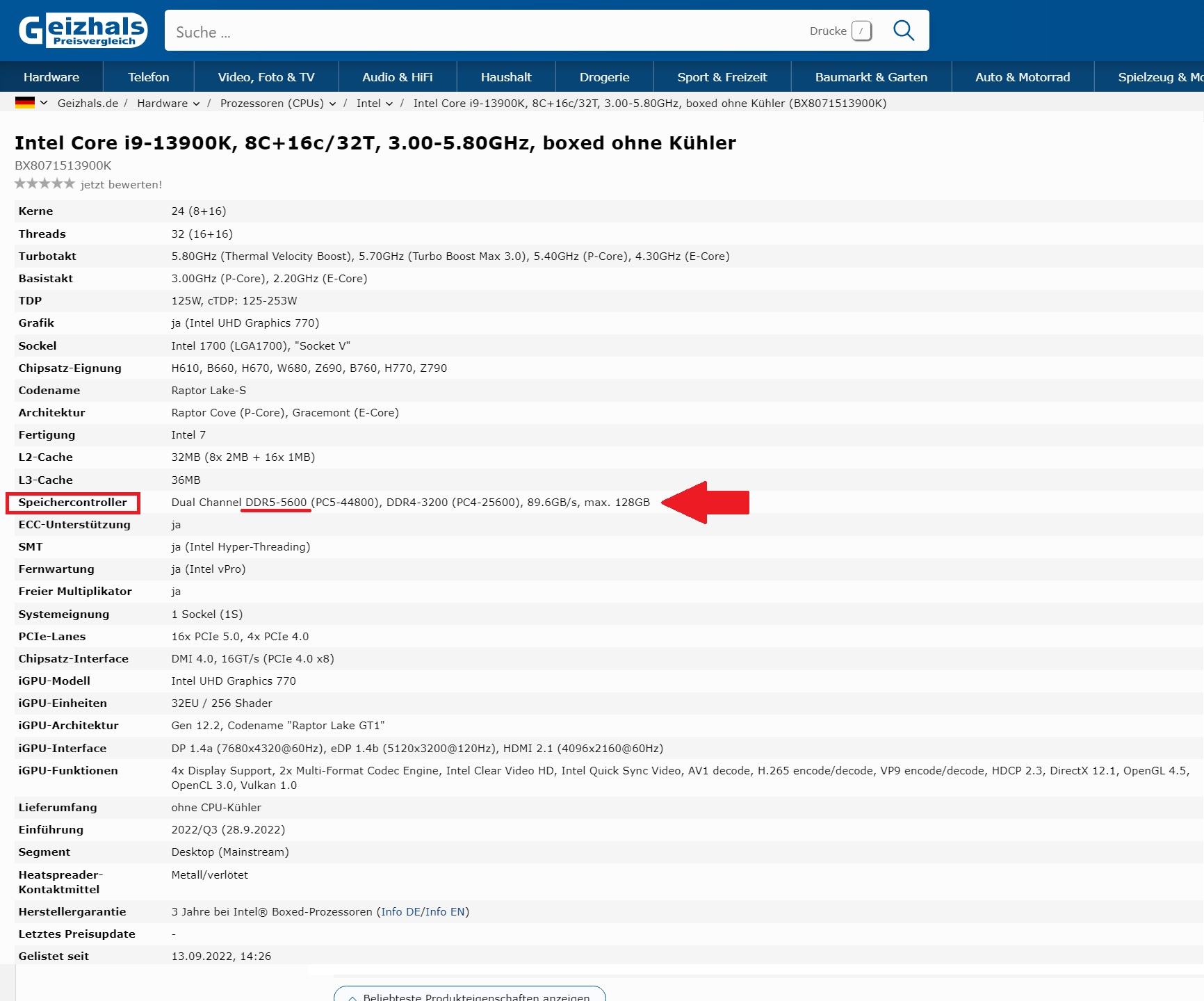Click the Intel UHD Graphics 770 Grafik value
The height and width of the screenshot is (1001, 1204).
tap(245, 323)
